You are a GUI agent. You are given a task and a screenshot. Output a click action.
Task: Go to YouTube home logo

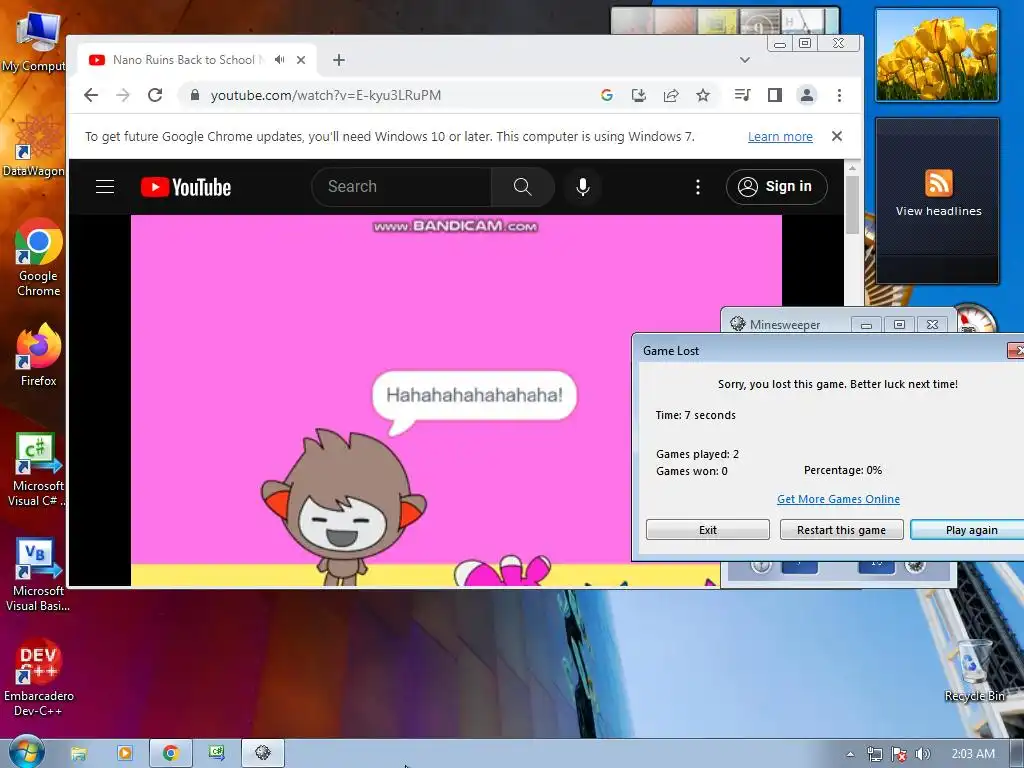tap(186, 187)
